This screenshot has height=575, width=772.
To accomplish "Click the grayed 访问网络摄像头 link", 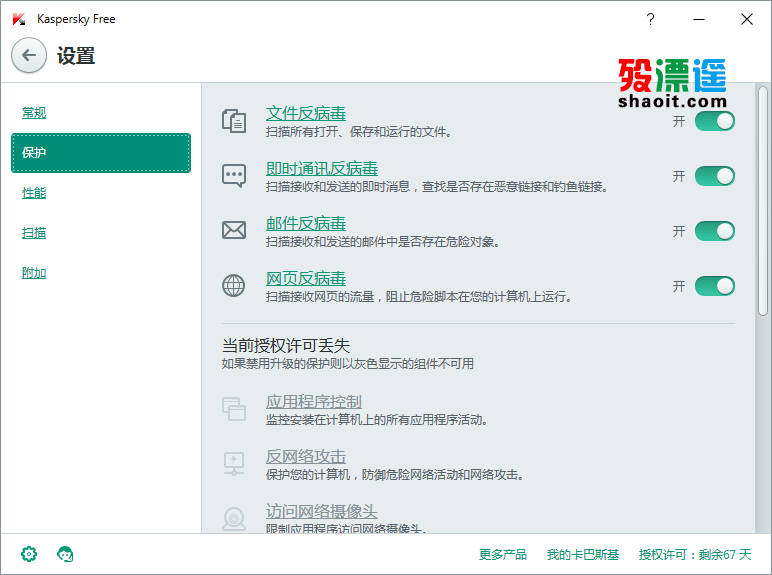I will pyautogui.click(x=322, y=511).
